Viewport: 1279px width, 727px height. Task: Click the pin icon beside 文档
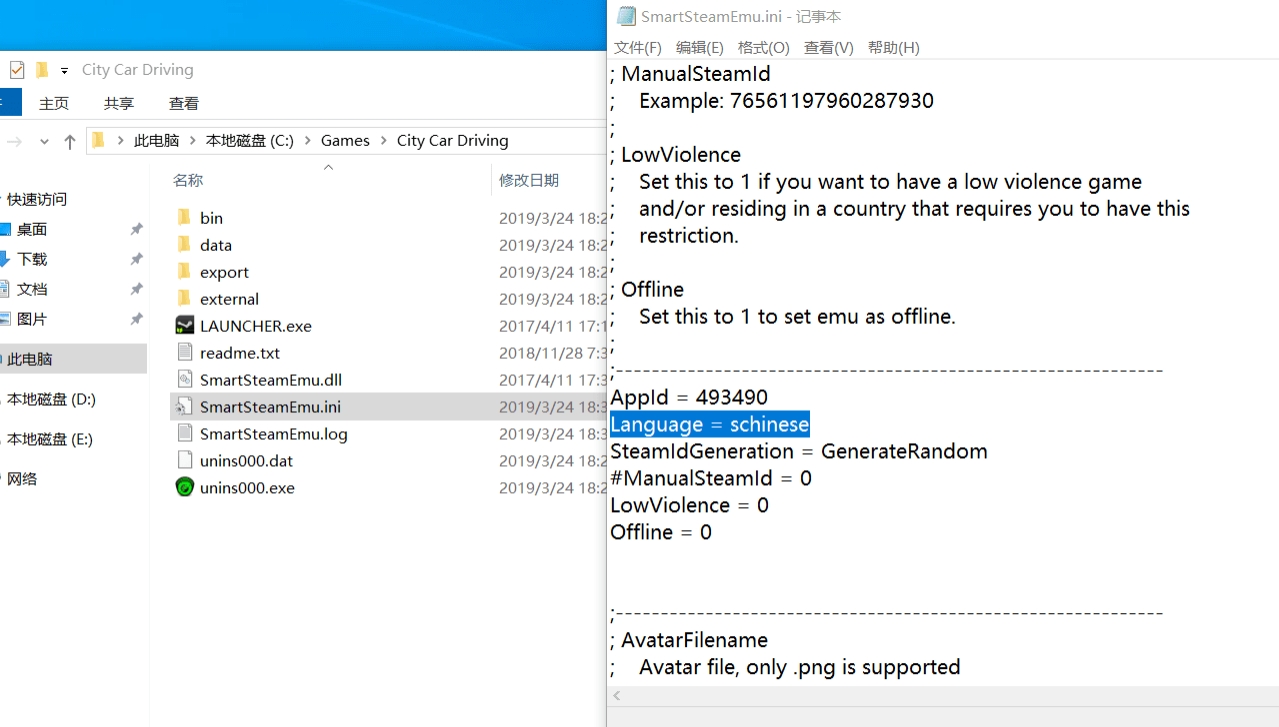coord(136,289)
